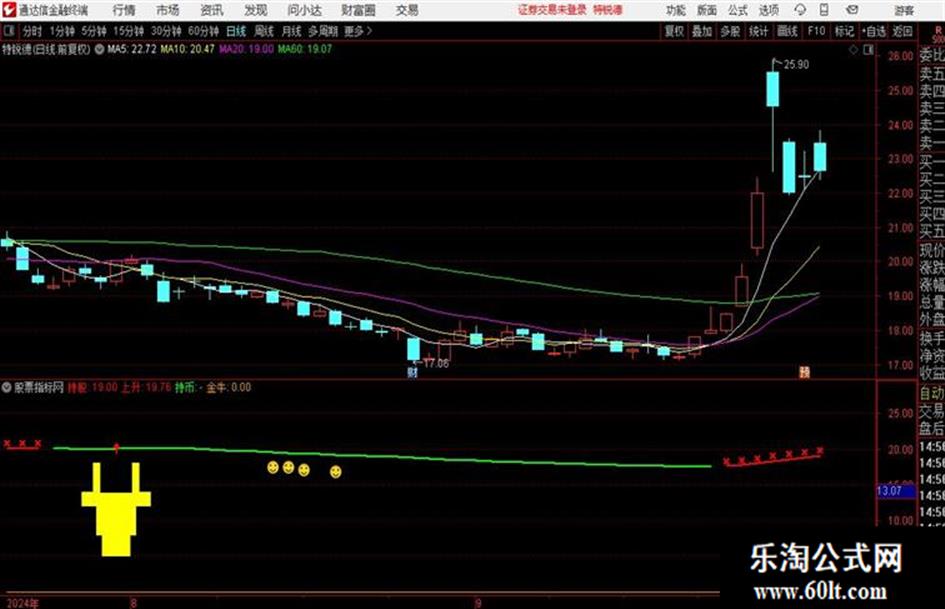Click the 画线 drawing tool button

pyautogui.click(x=788, y=31)
